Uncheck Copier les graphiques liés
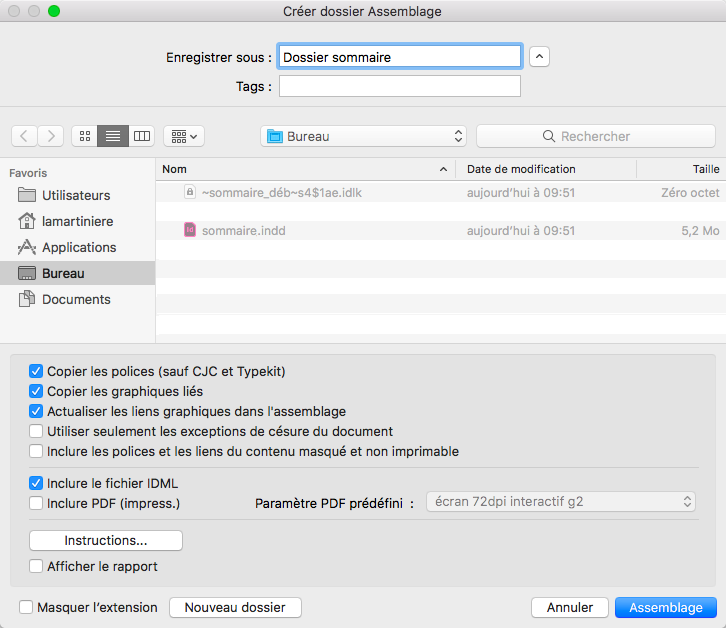 [x=37, y=391]
